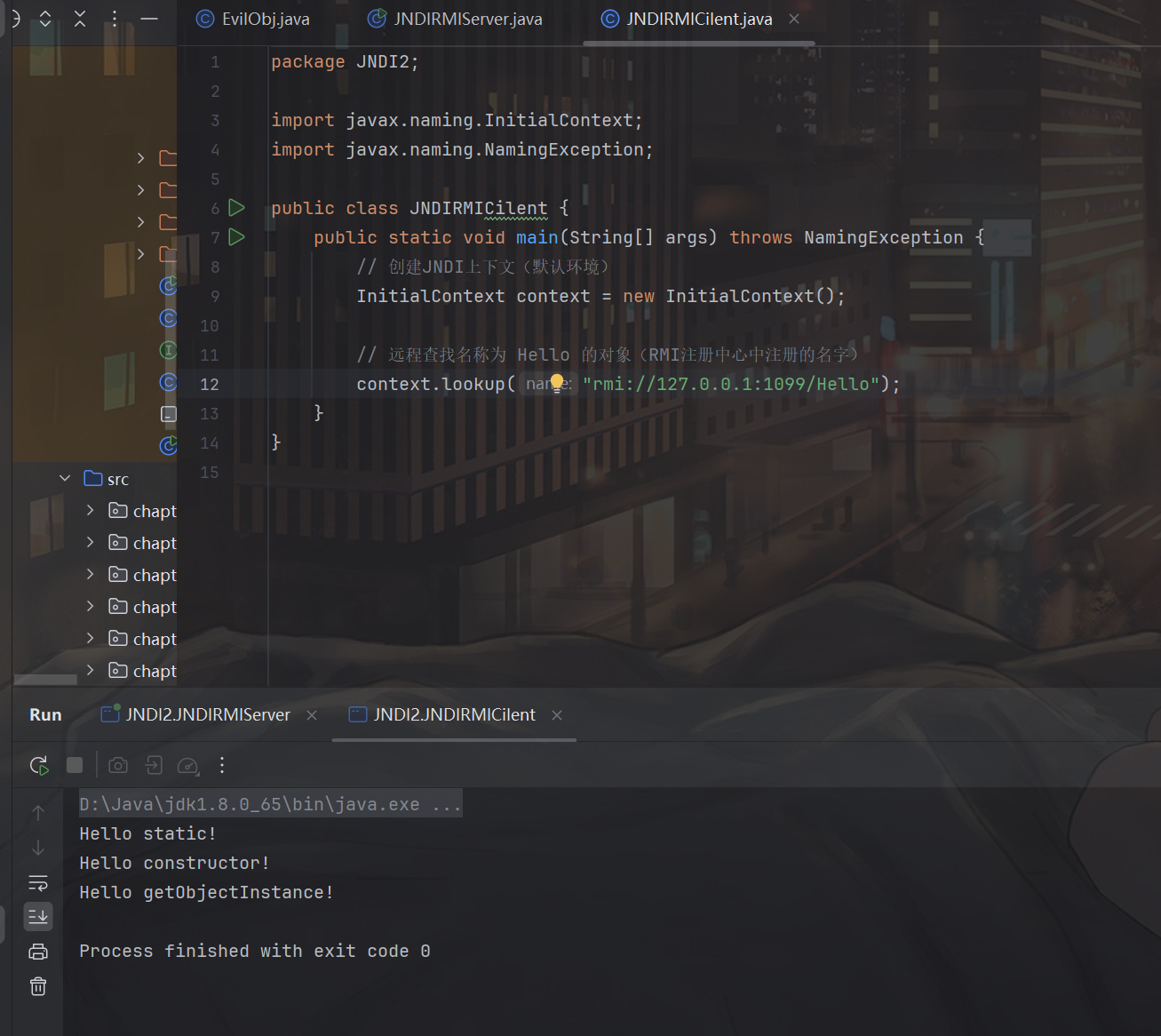This screenshot has height=1036, width=1161.
Task: Collapse the src folder
Action: (x=65, y=479)
